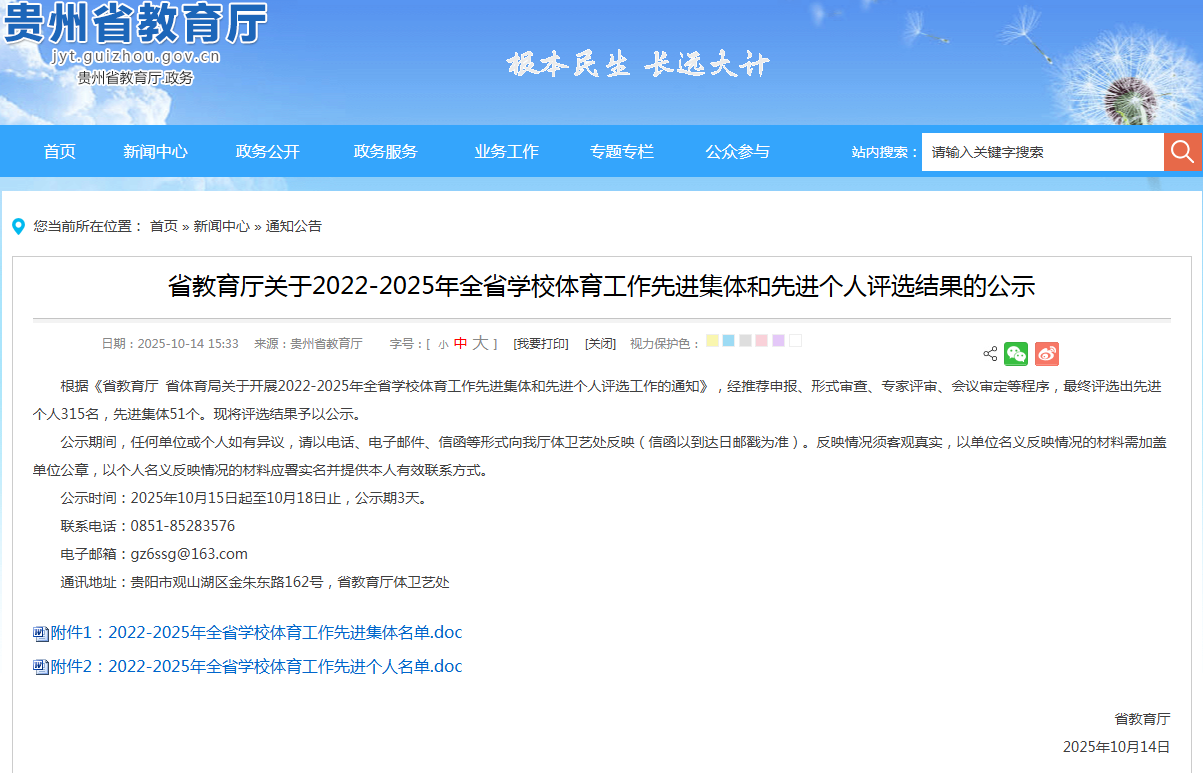
Task: Click the orange search magnifier button
Action: pyautogui.click(x=1182, y=152)
